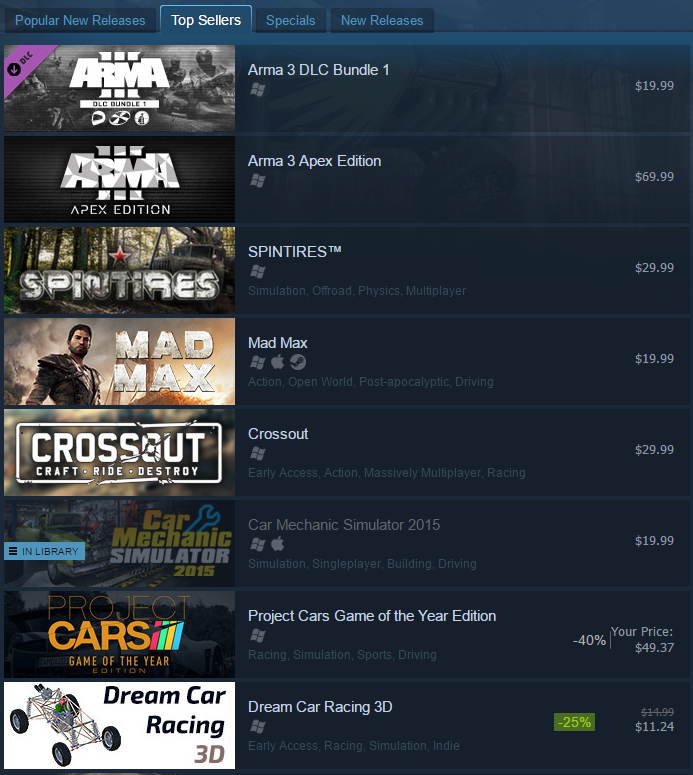This screenshot has height=775, width=693.
Task: Click the Windows icon under SPINTIRES
Action: click(258, 271)
